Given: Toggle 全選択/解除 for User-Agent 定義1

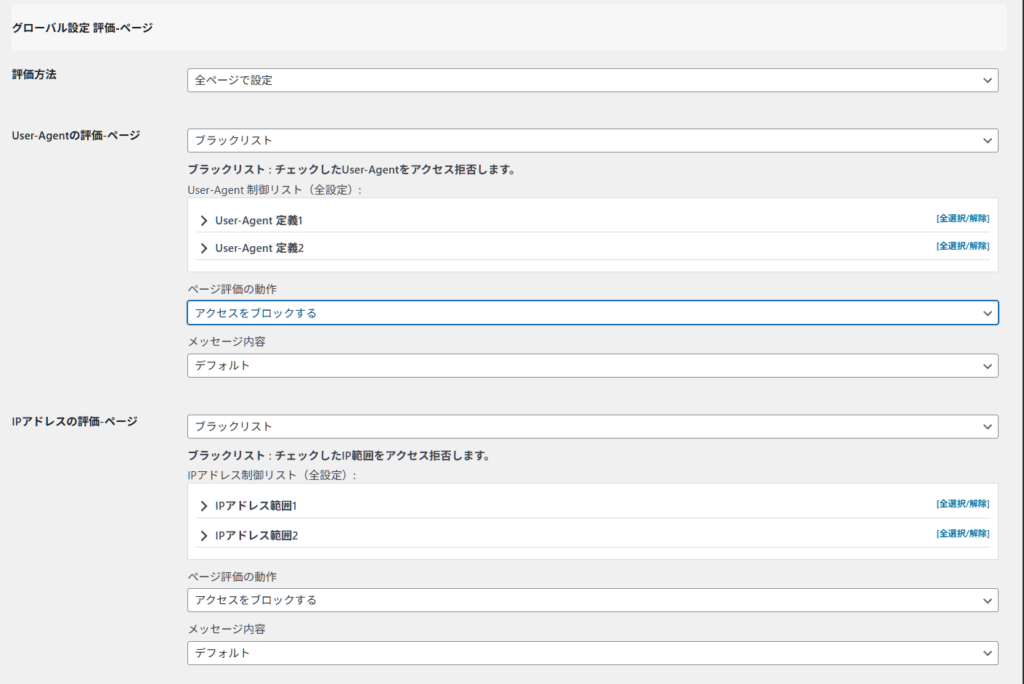Looking at the screenshot, I should click(x=962, y=218).
